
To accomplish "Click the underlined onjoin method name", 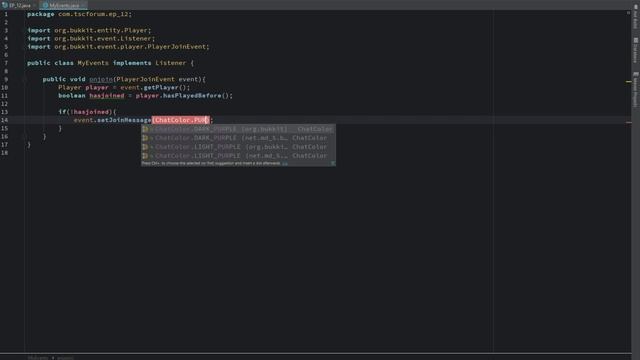I will [x=101, y=79].
